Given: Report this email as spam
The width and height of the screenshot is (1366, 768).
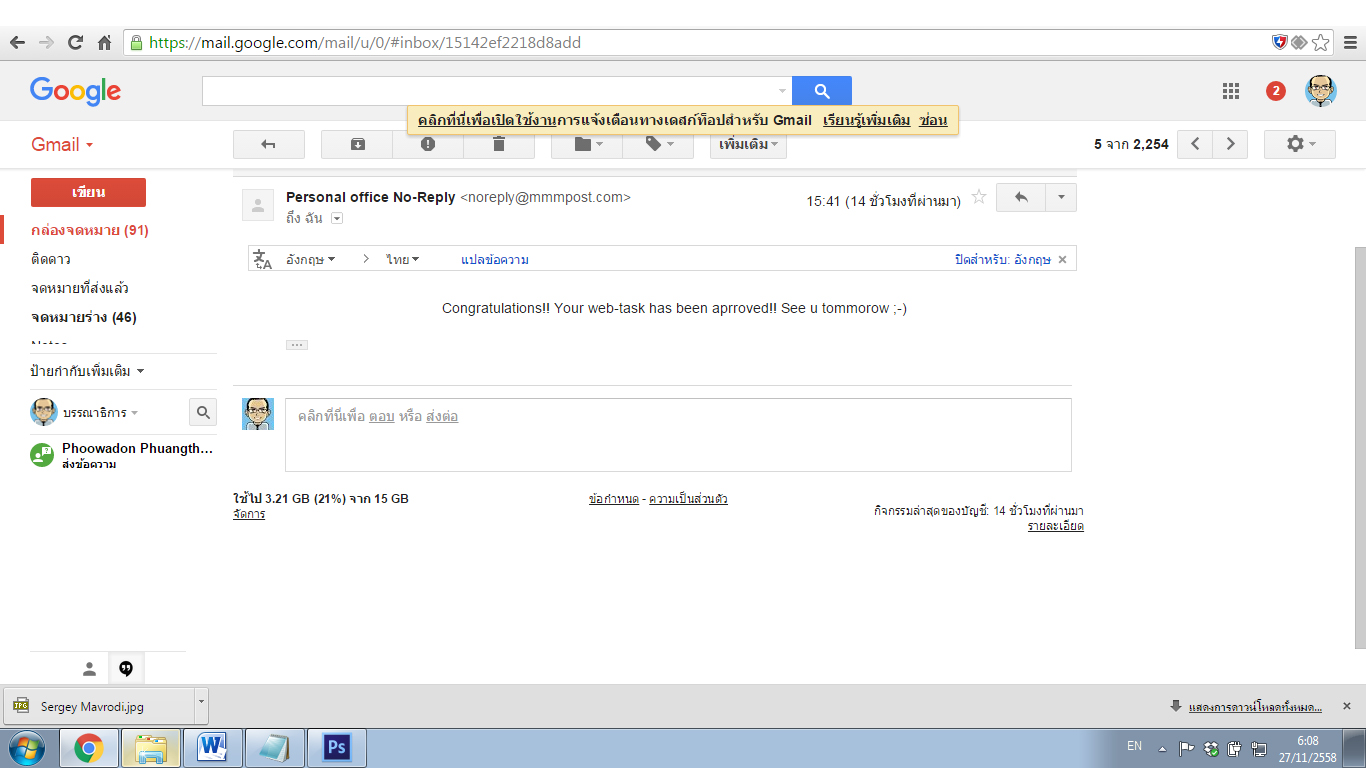Looking at the screenshot, I should pos(428,144).
